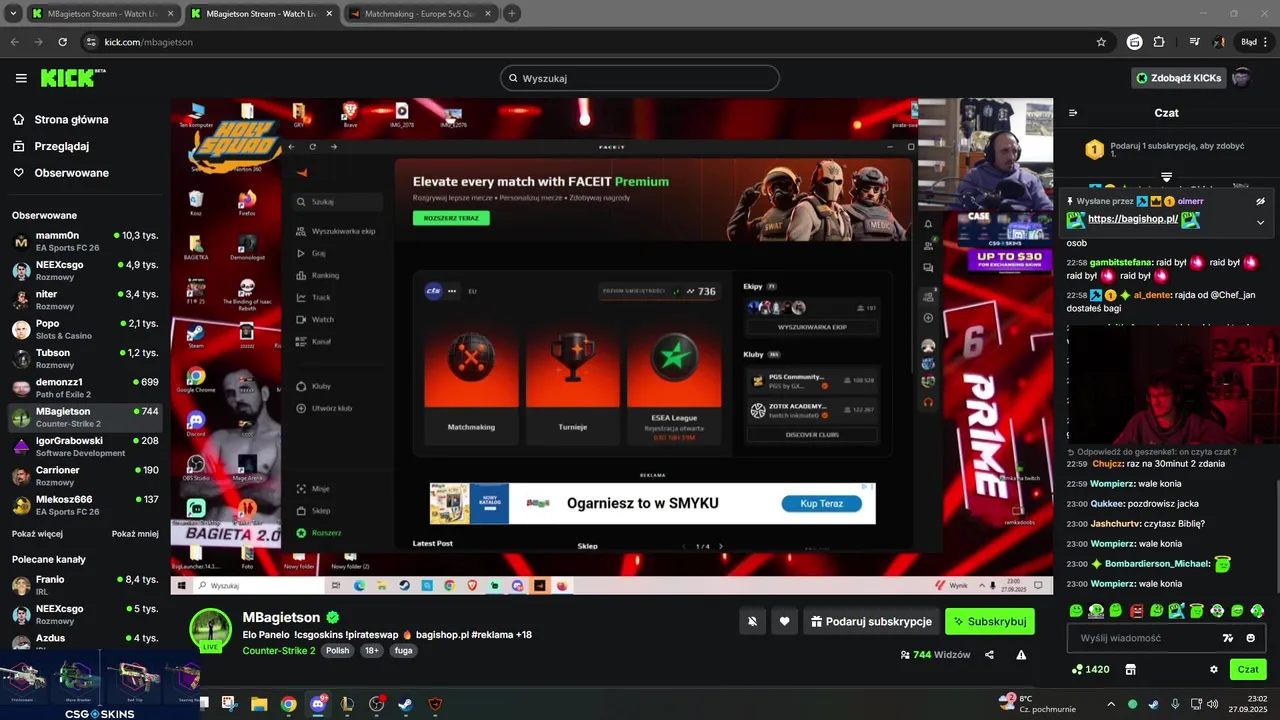Viewport: 1280px width, 720px height.
Task: Open demonzz1 channel in sidebar
Action: tap(84, 388)
